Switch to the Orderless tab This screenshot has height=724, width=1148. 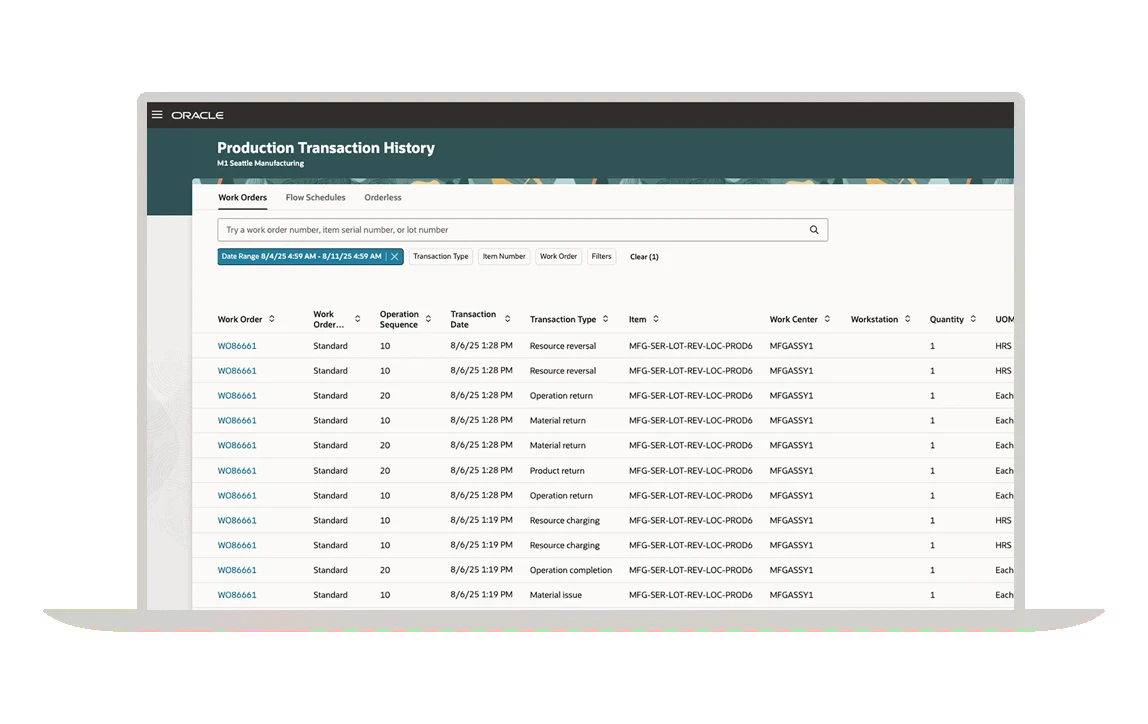(x=383, y=198)
